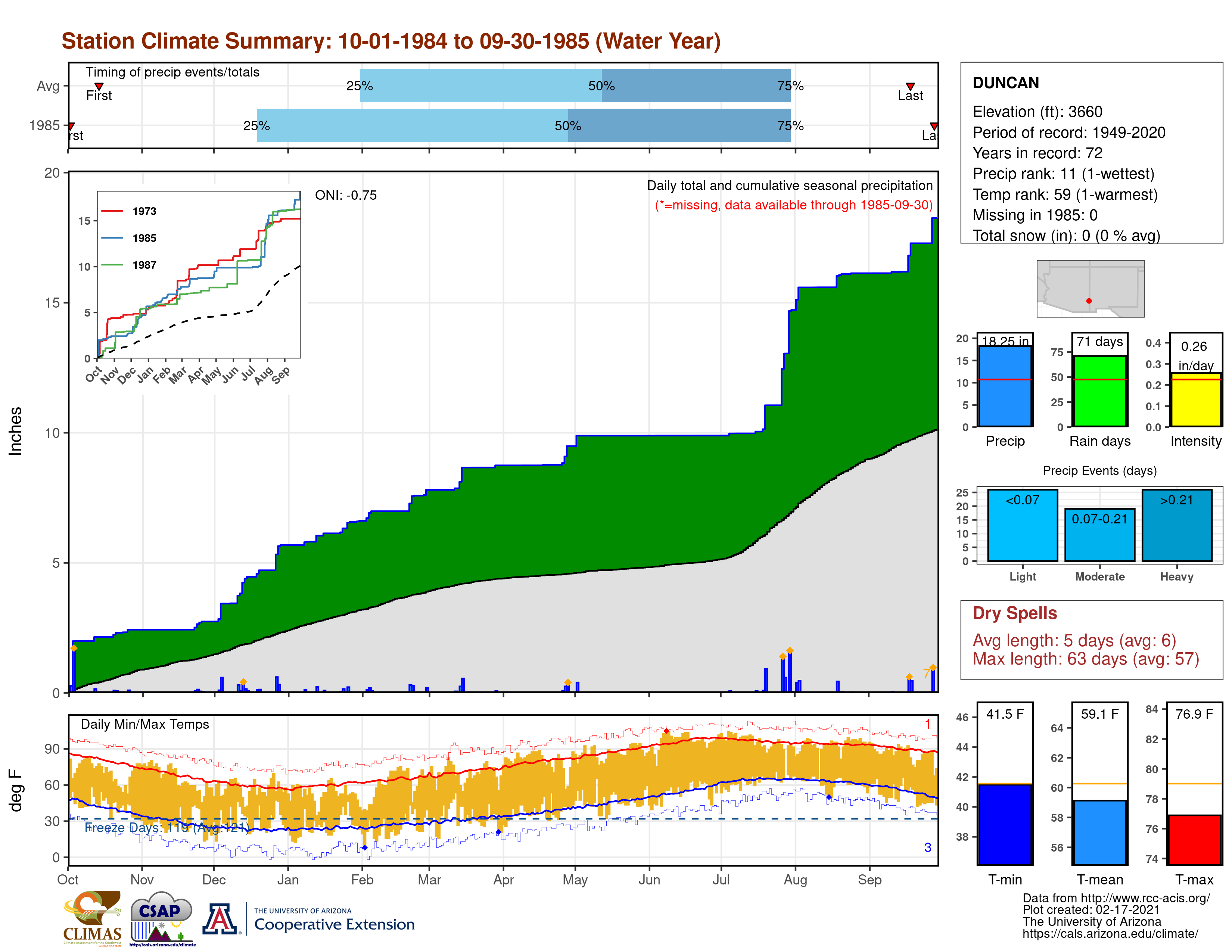Viewport: 1232px width, 952px height.
Task: Click the Total snow (in): 0 line
Action: (1066, 236)
